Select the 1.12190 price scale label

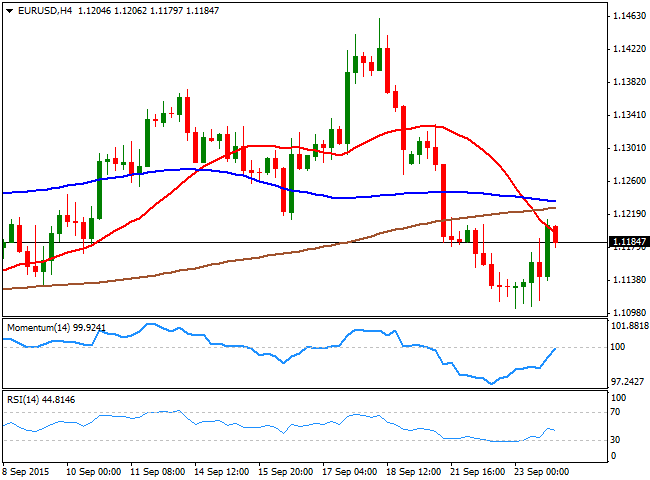(629, 214)
